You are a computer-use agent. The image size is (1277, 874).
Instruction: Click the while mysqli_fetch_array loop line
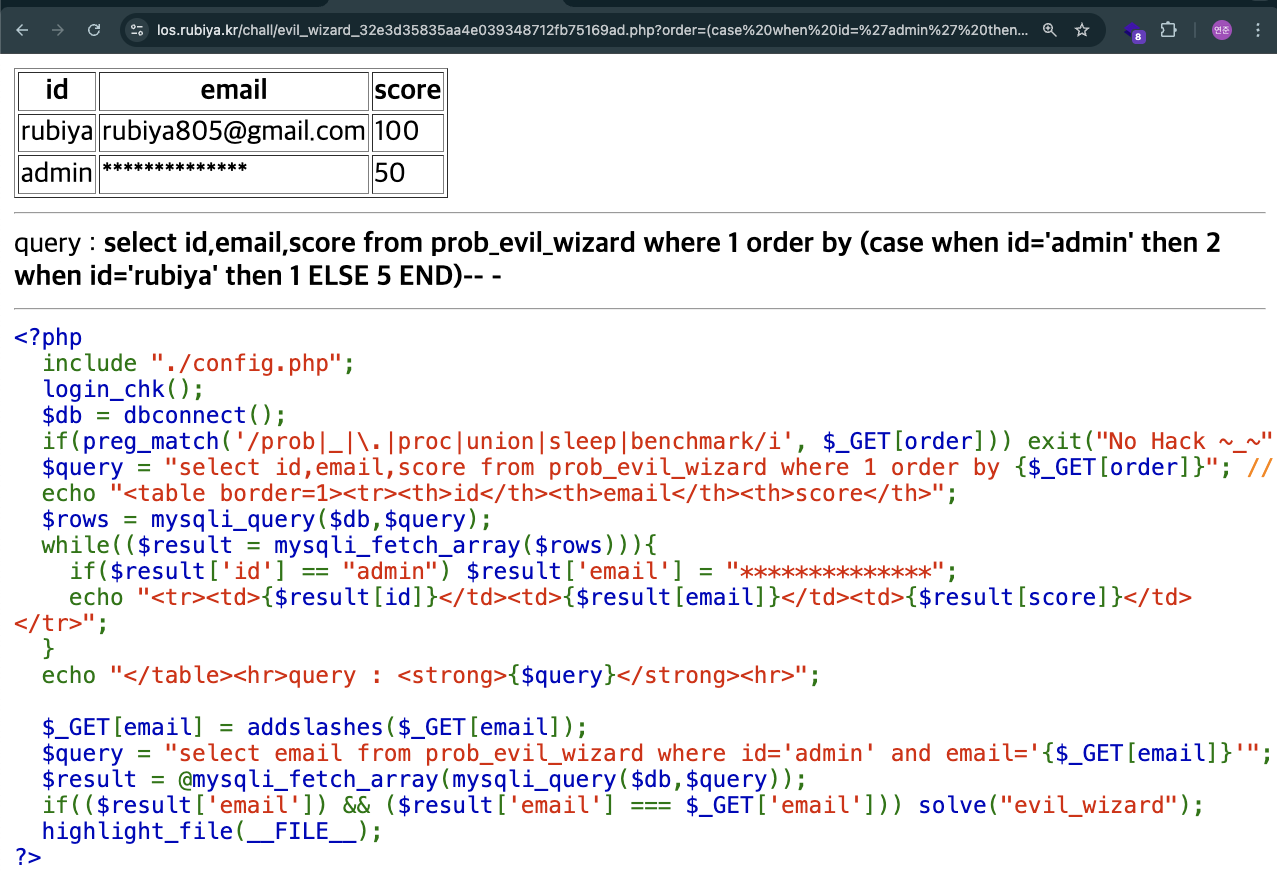348,546
